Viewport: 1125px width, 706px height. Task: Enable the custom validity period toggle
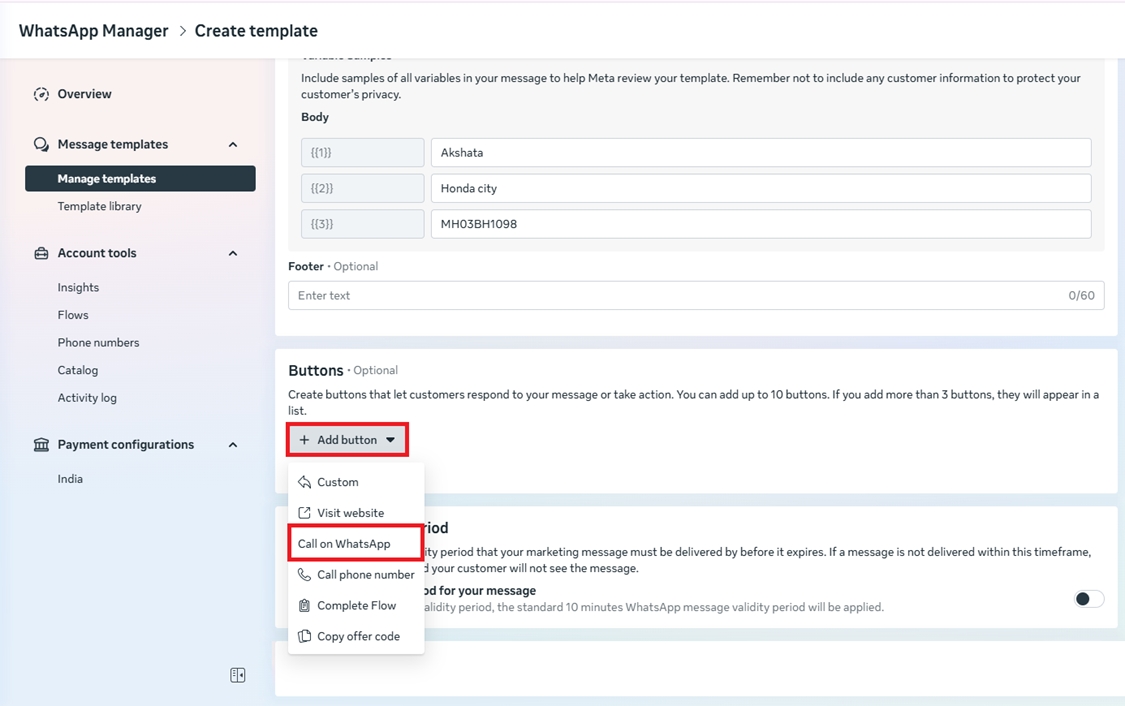tap(1088, 599)
